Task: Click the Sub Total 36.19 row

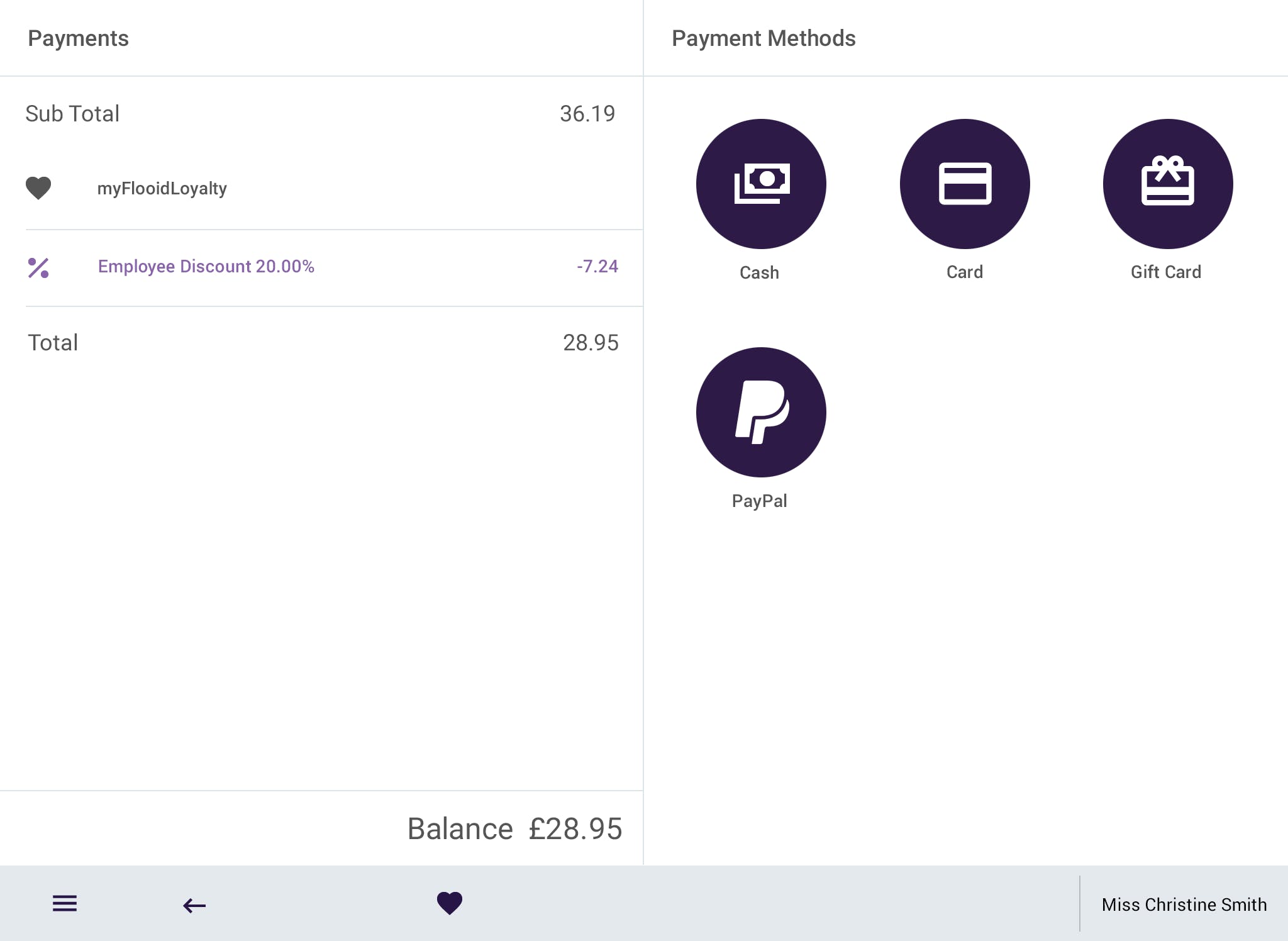Action: click(x=321, y=114)
